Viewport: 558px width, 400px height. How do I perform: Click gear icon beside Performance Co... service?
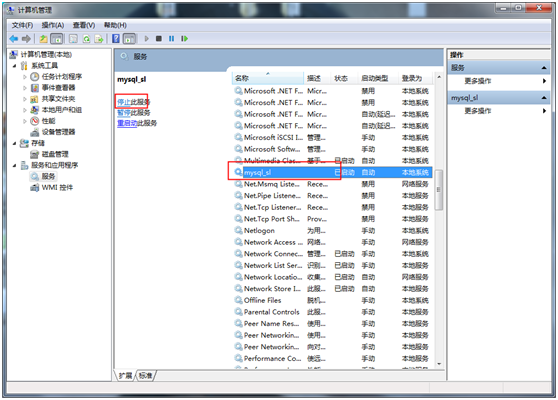[238, 358]
